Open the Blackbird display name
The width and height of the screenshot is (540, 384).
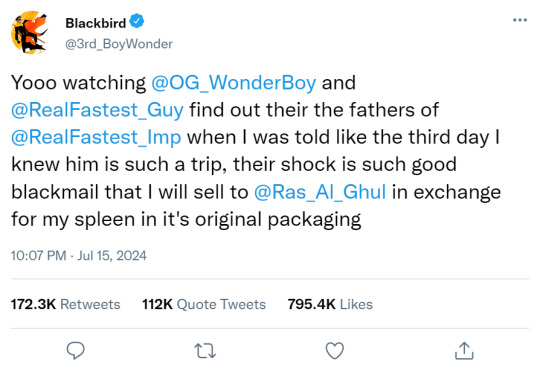(x=96, y=23)
